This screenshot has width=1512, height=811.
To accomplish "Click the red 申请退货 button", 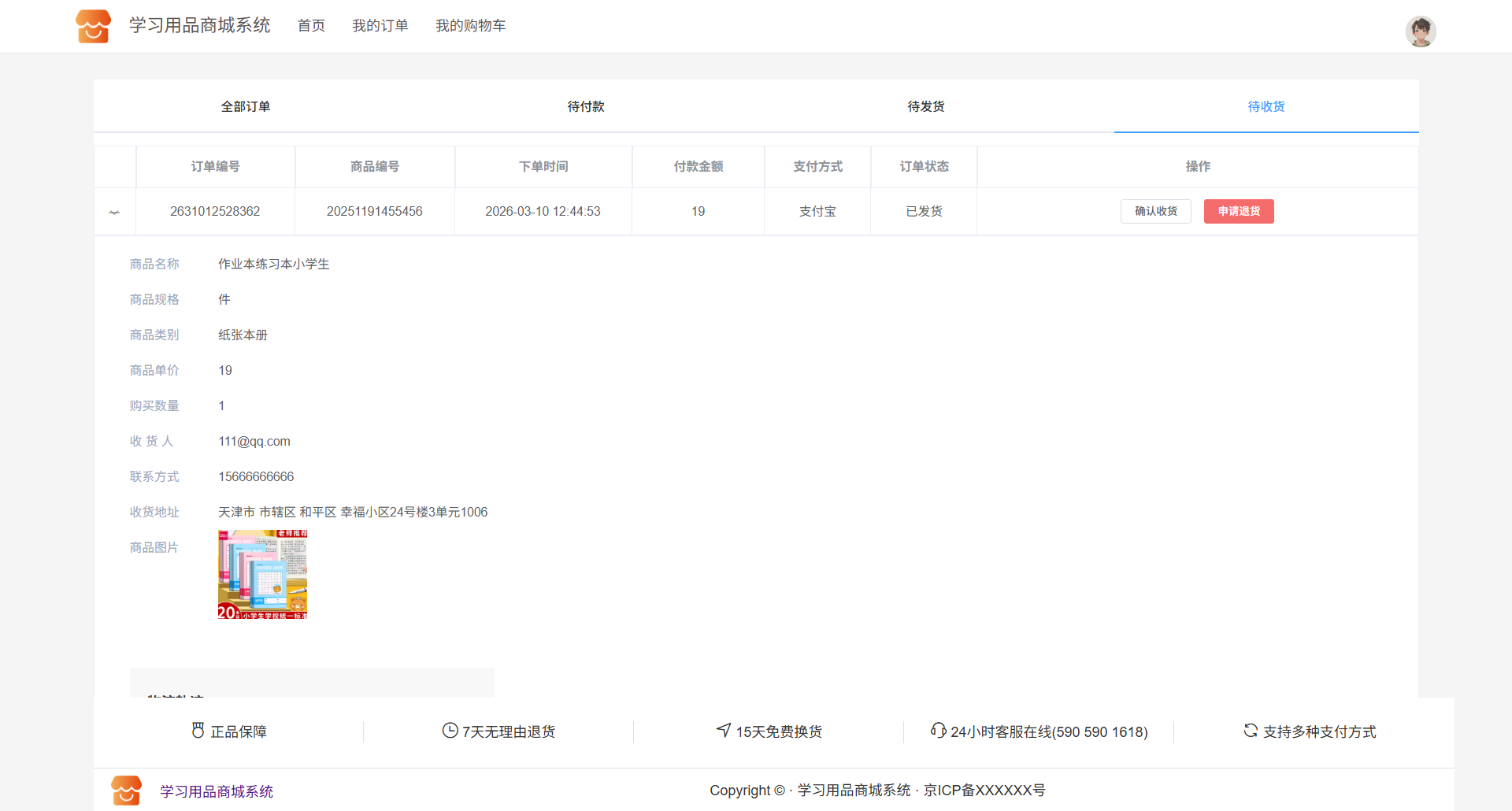I will (x=1239, y=211).
